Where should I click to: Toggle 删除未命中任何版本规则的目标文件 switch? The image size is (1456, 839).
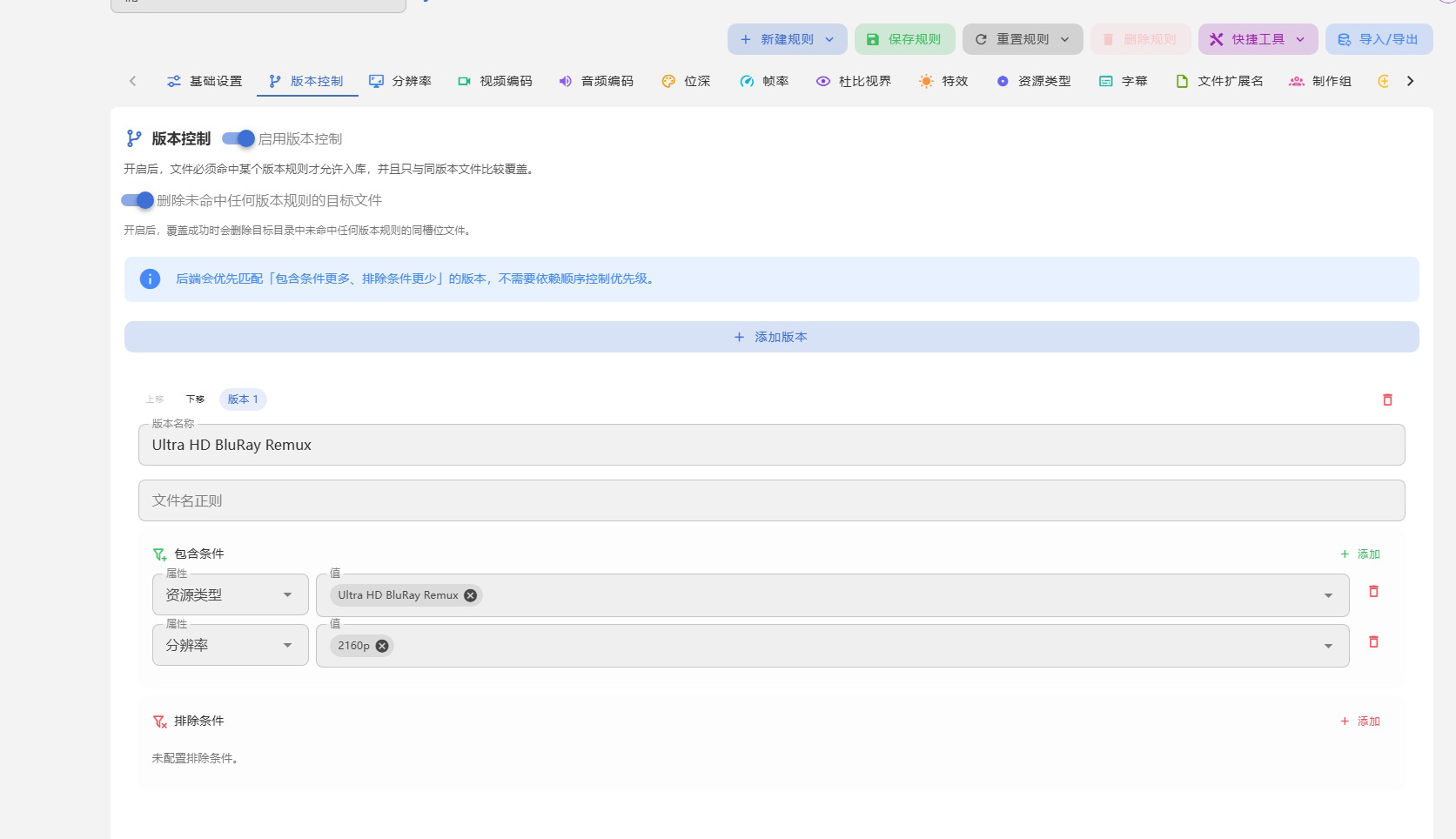[138, 200]
